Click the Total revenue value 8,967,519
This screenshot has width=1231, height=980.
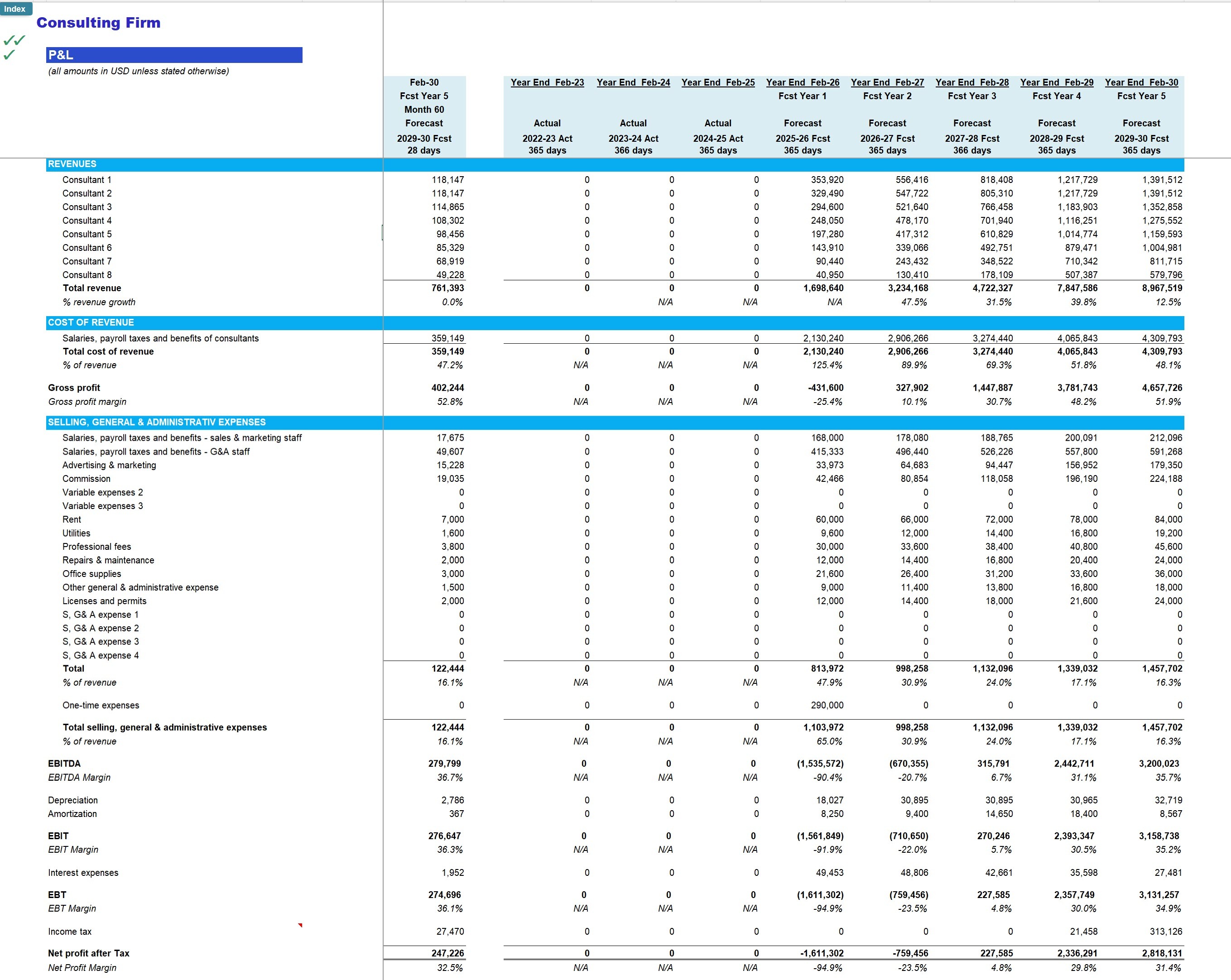click(x=1162, y=288)
